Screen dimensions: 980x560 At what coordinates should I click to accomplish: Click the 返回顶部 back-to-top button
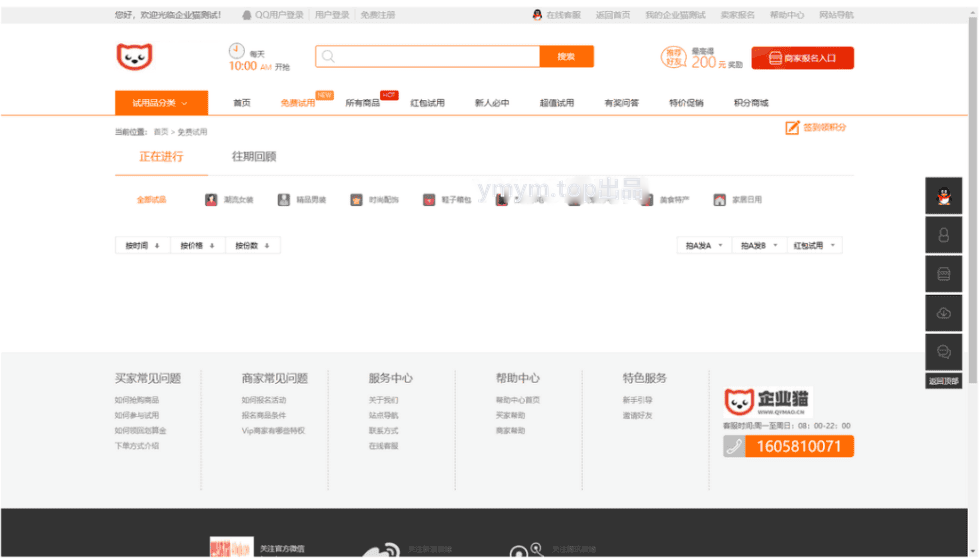coord(944,381)
